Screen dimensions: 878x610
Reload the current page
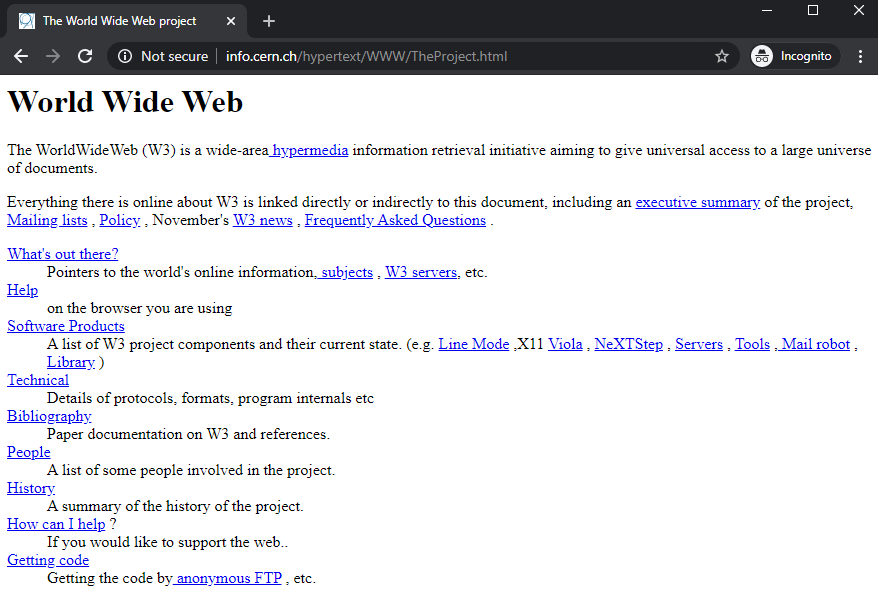(x=85, y=56)
